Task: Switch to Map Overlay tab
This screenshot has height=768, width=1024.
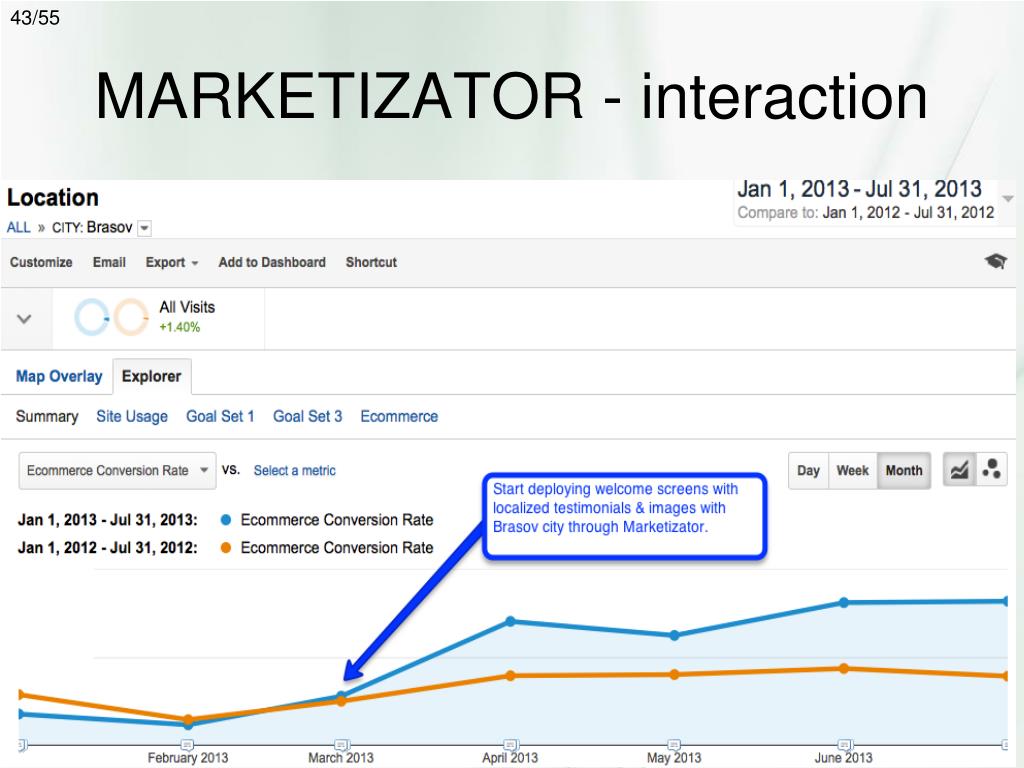Action: (x=59, y=376)
